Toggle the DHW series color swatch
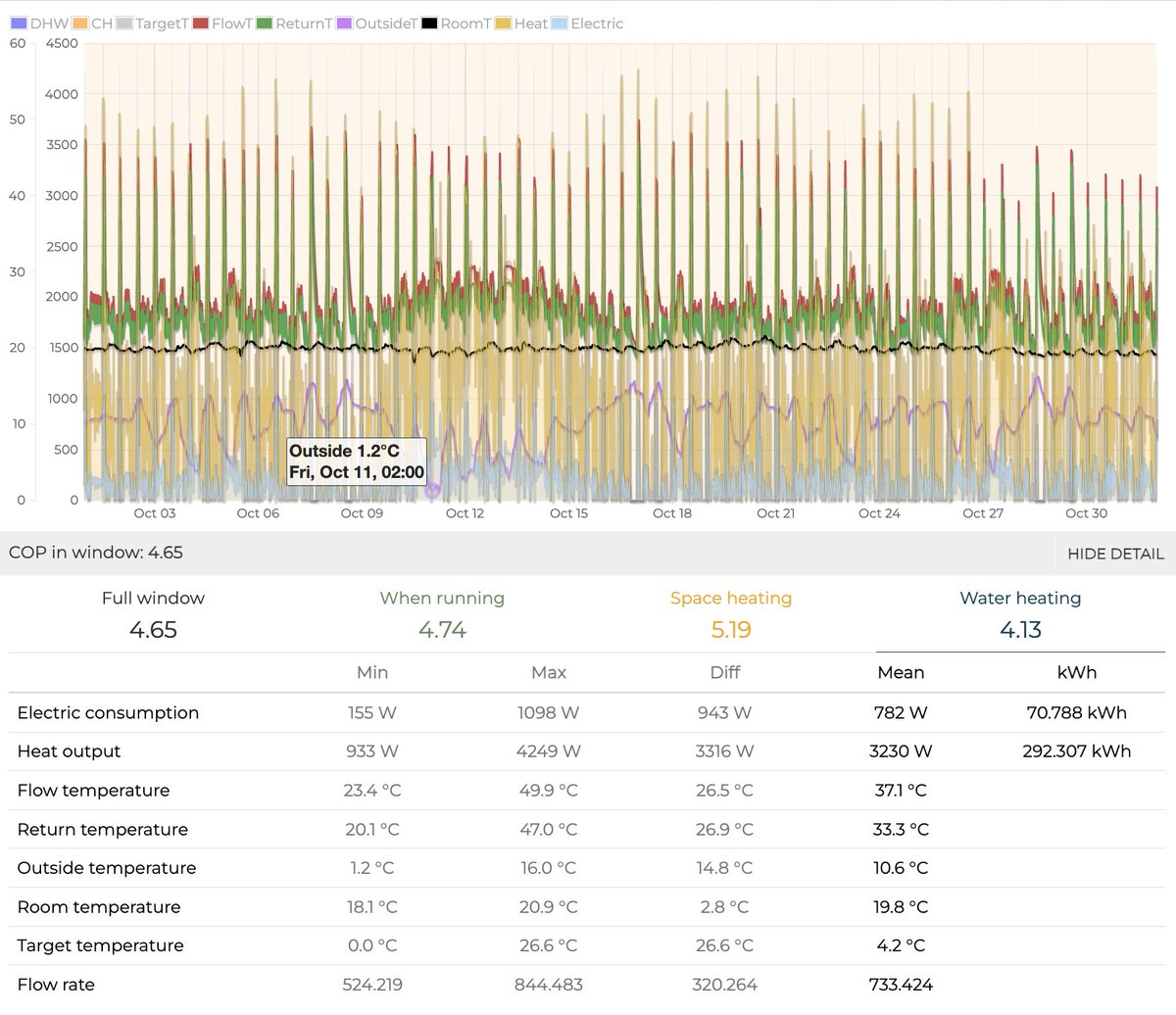 pyautogui.click(x=18, y=24)
